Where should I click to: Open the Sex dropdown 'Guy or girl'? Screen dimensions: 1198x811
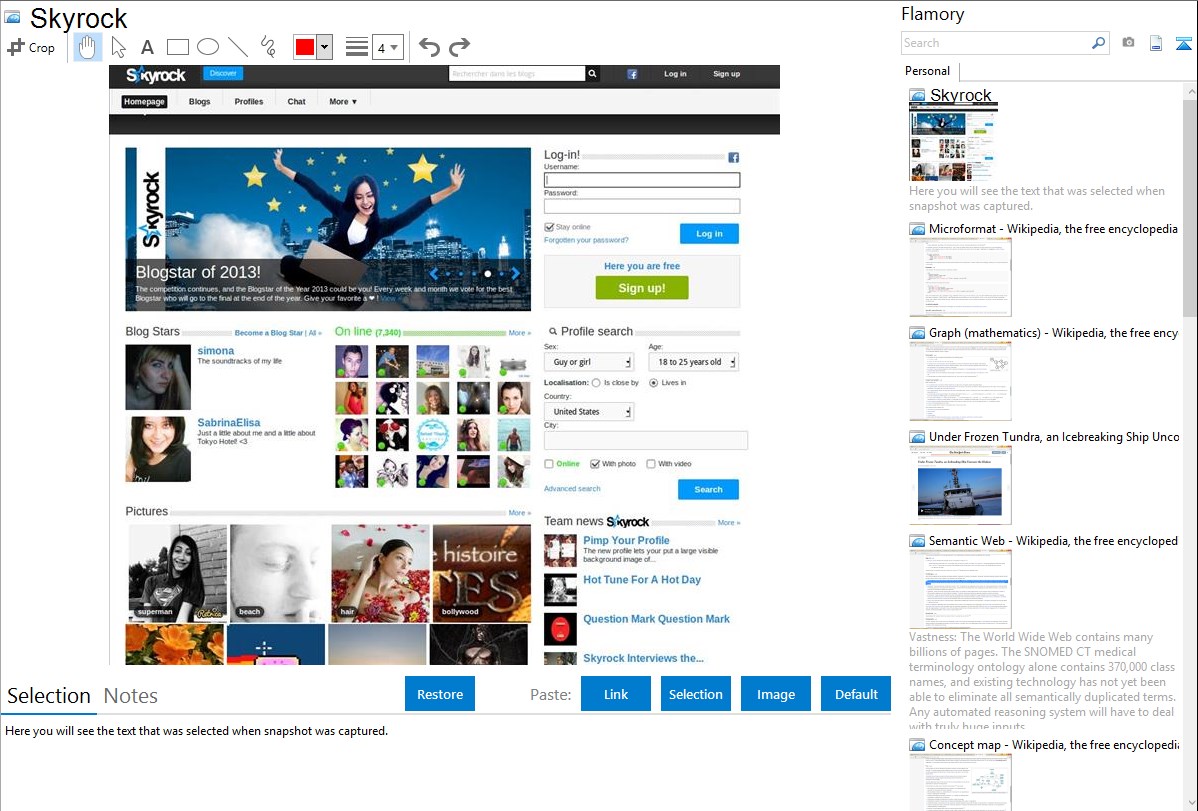pos(589,362)
